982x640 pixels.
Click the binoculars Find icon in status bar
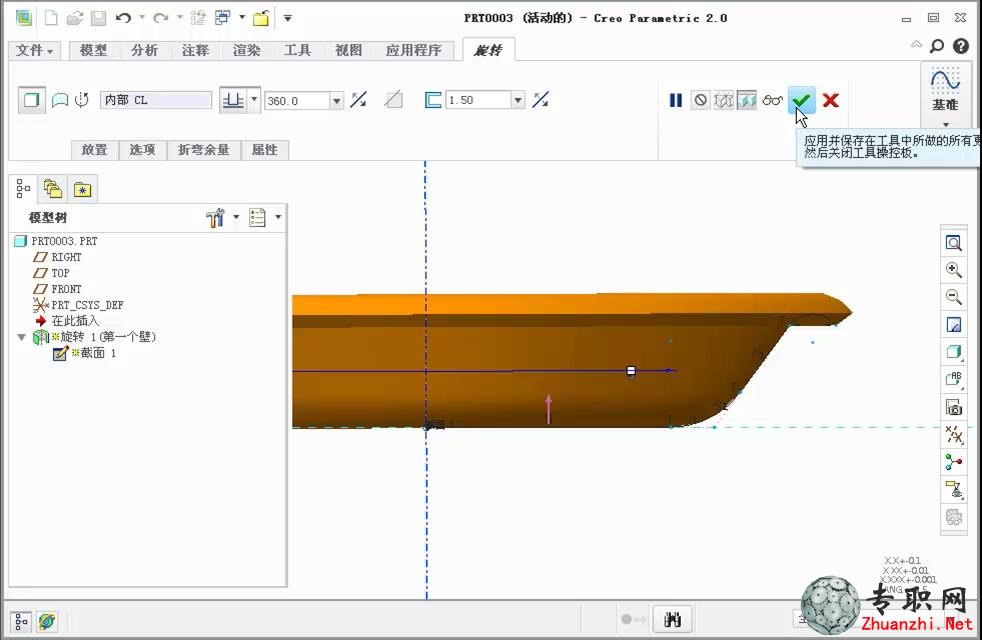click(x=672, y=620)
